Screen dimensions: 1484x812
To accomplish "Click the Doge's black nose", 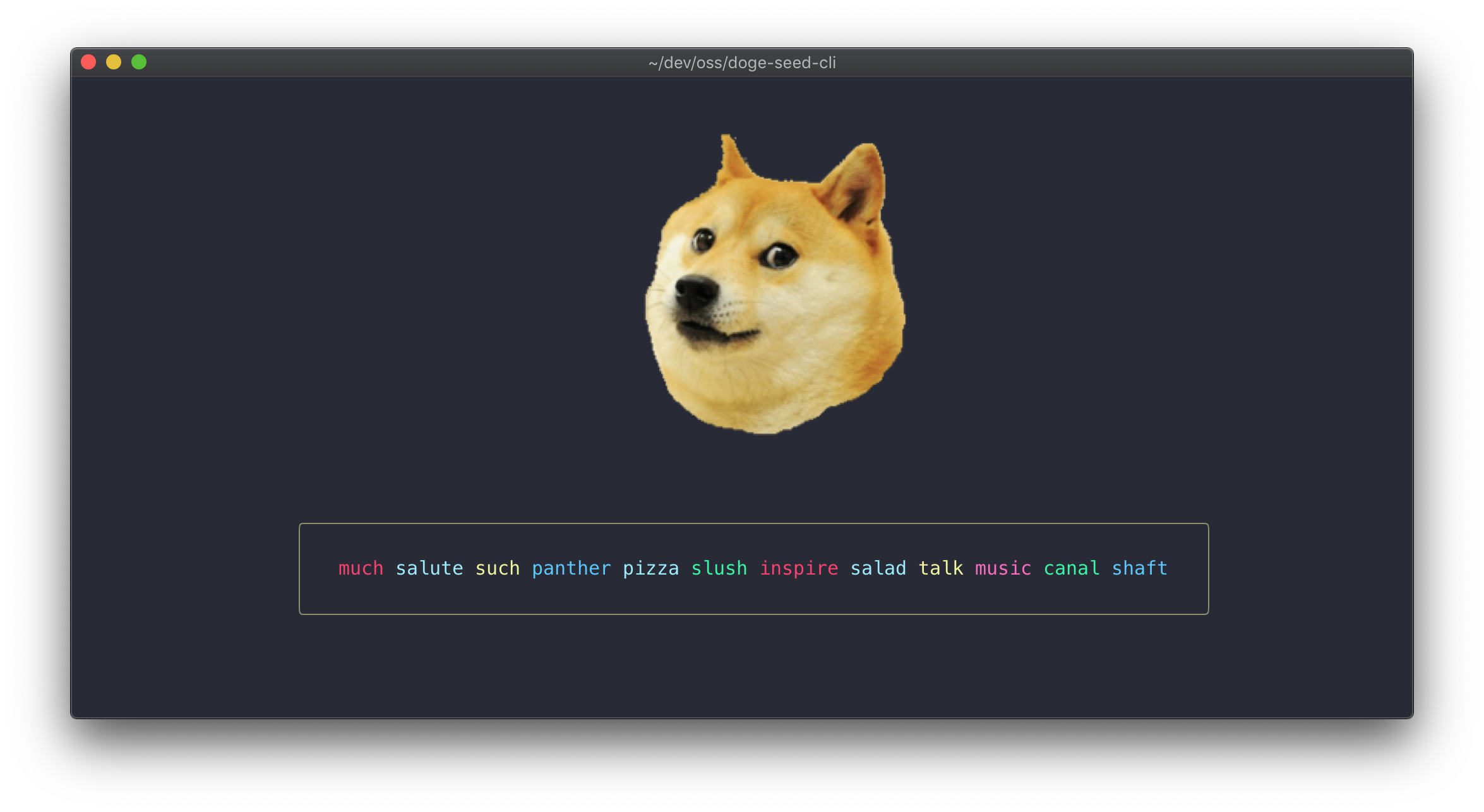I will [695, 292].
